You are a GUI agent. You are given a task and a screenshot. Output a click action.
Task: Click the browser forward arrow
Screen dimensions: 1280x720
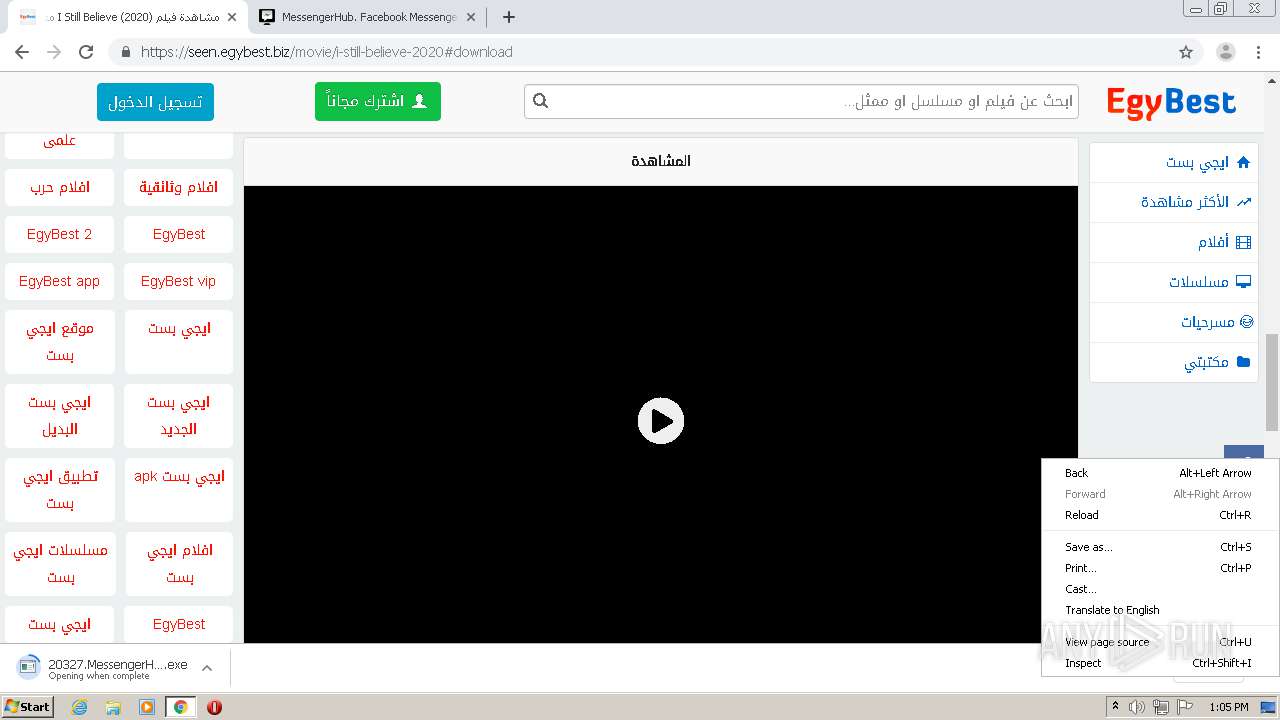click(x=54, y=52)
